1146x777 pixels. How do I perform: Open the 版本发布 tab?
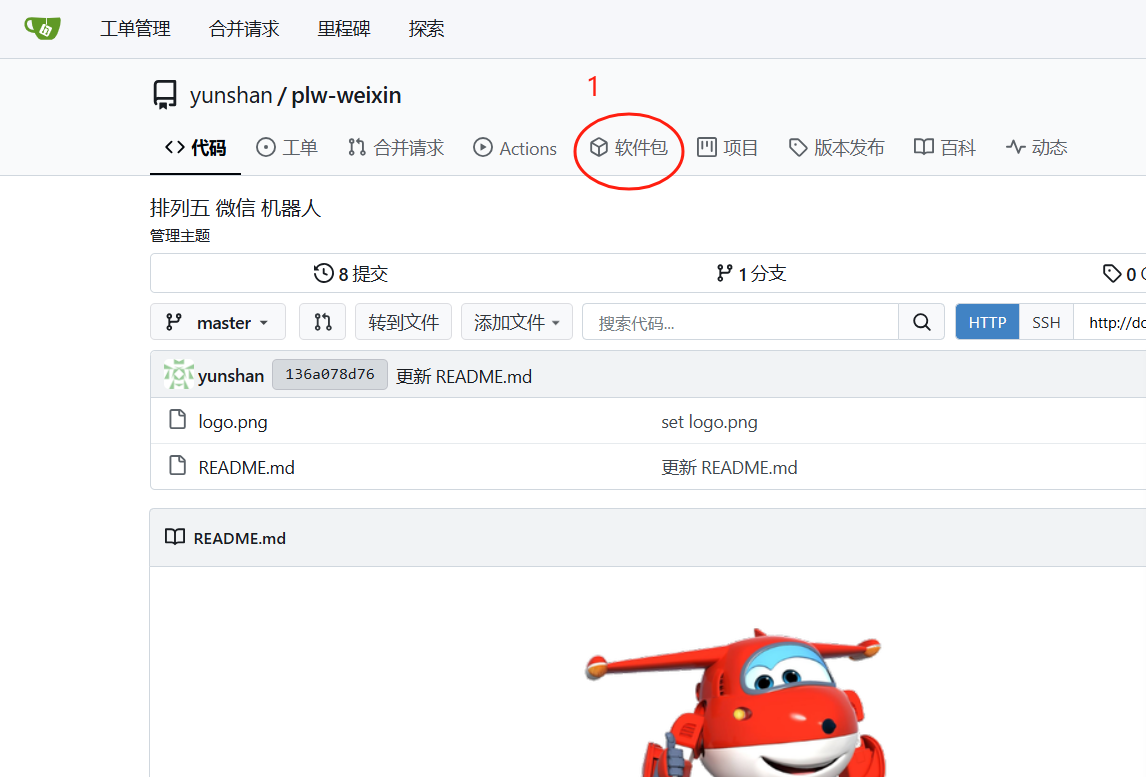(x=836, y=148)
